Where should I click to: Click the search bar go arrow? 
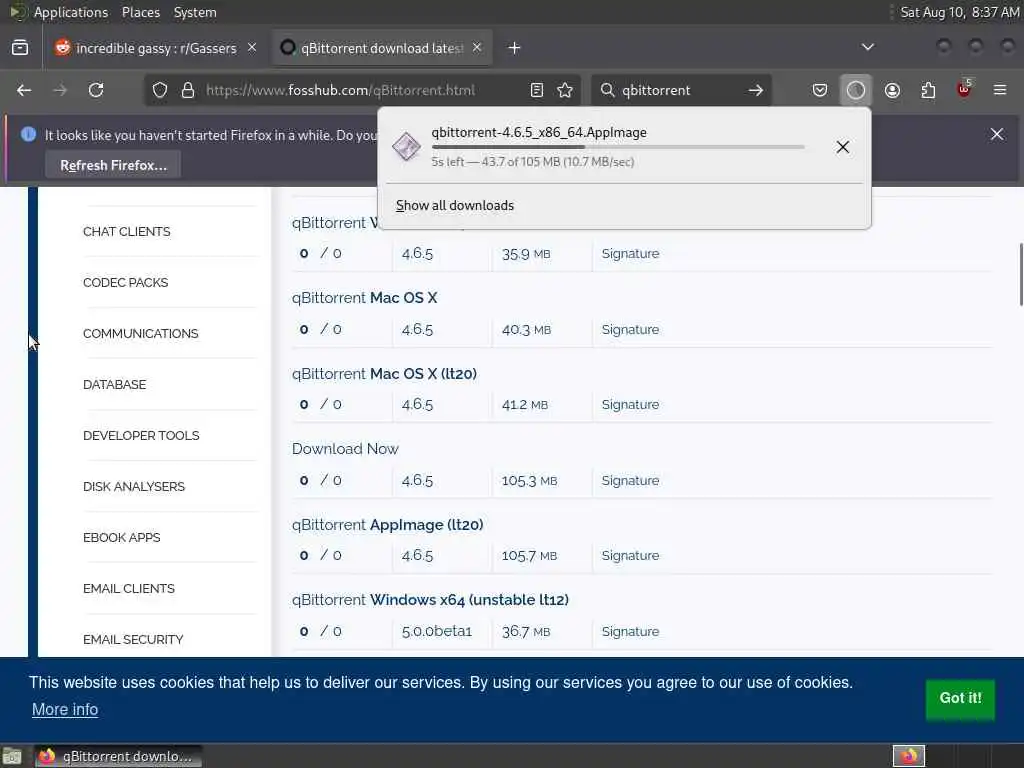point(756,90)
